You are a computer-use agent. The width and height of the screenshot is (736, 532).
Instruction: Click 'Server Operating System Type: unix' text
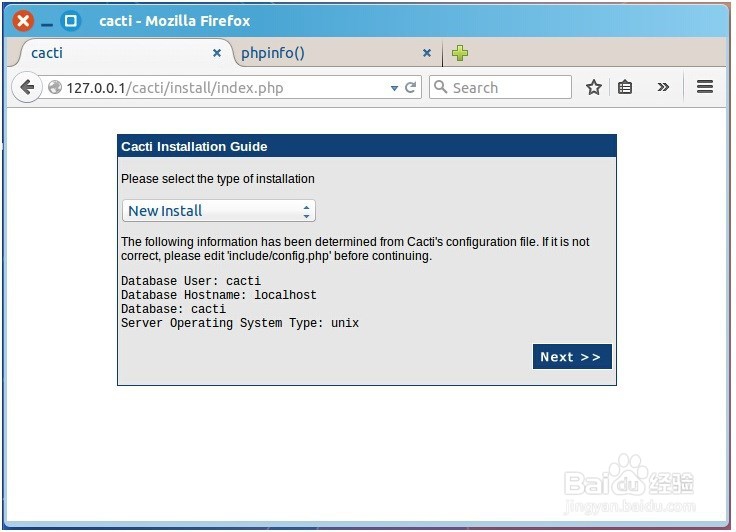(240, 323)
